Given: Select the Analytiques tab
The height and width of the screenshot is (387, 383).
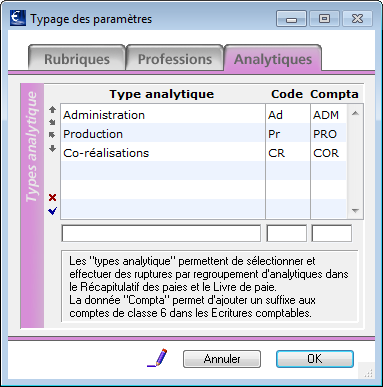Looking at the screenshot, I should [273, 58].
